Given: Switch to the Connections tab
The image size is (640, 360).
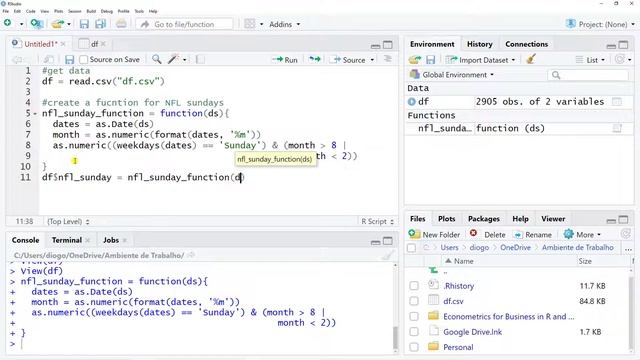Looking at the screenshot, I should coord(527,44).
